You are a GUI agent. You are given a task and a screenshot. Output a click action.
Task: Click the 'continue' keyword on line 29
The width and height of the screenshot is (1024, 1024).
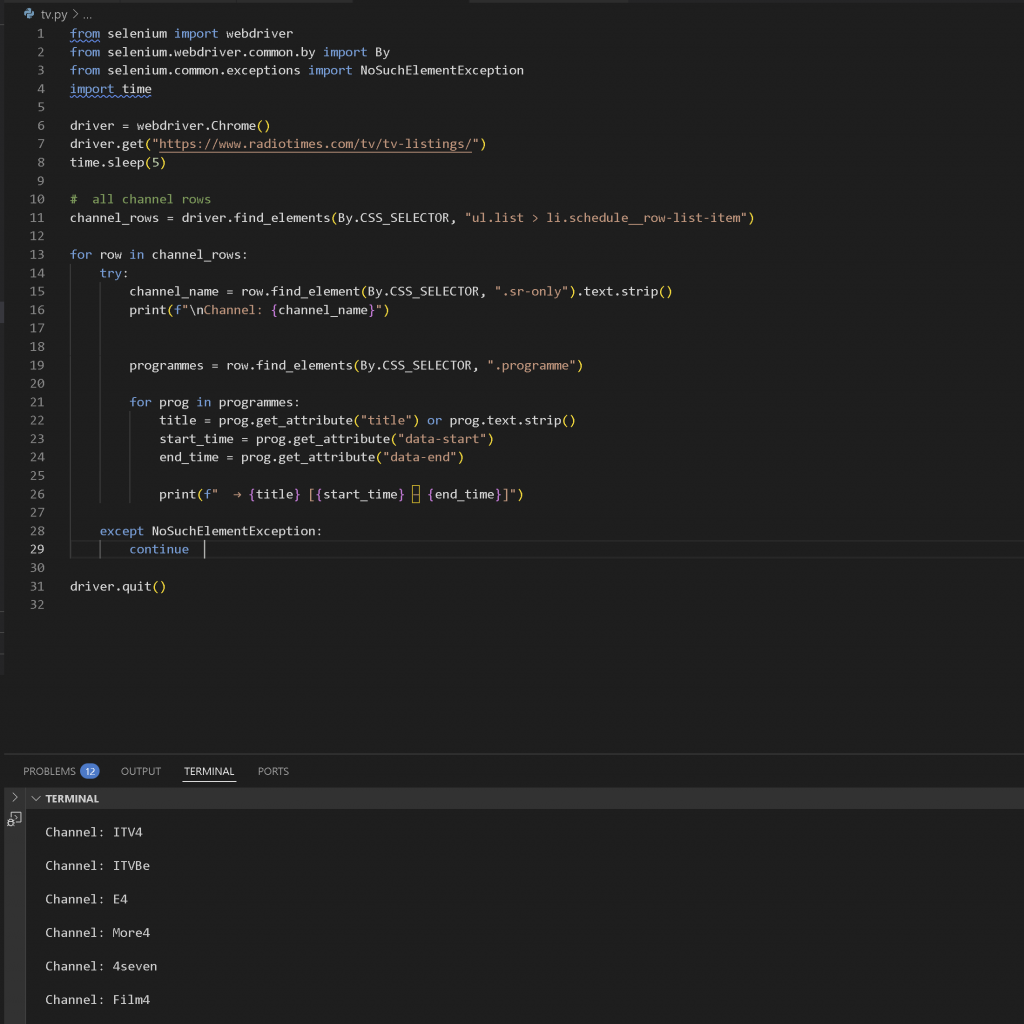[159, 549]
